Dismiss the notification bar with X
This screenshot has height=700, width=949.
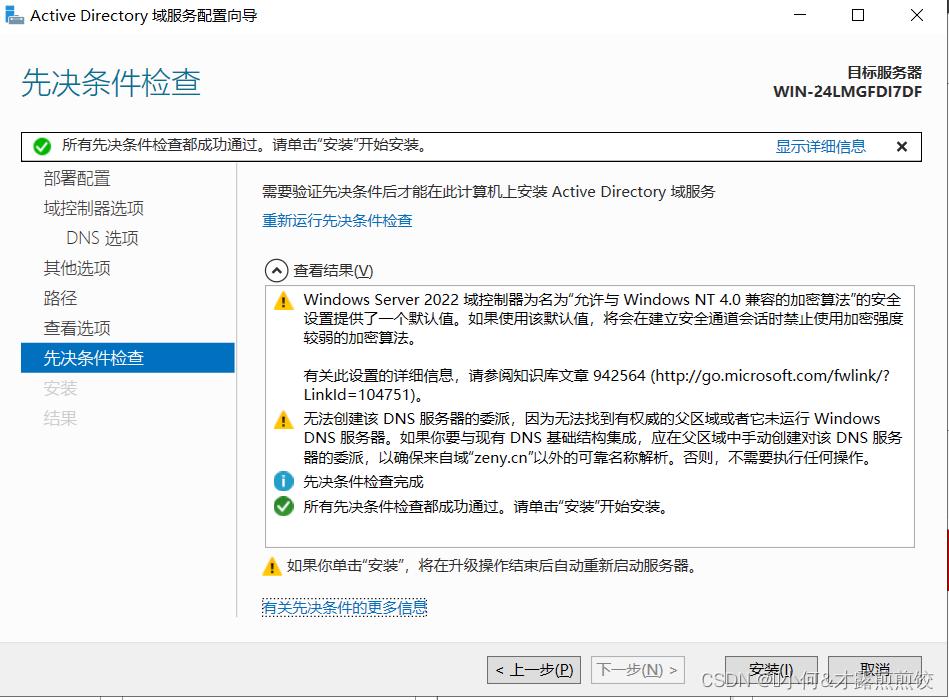point(902,146)
